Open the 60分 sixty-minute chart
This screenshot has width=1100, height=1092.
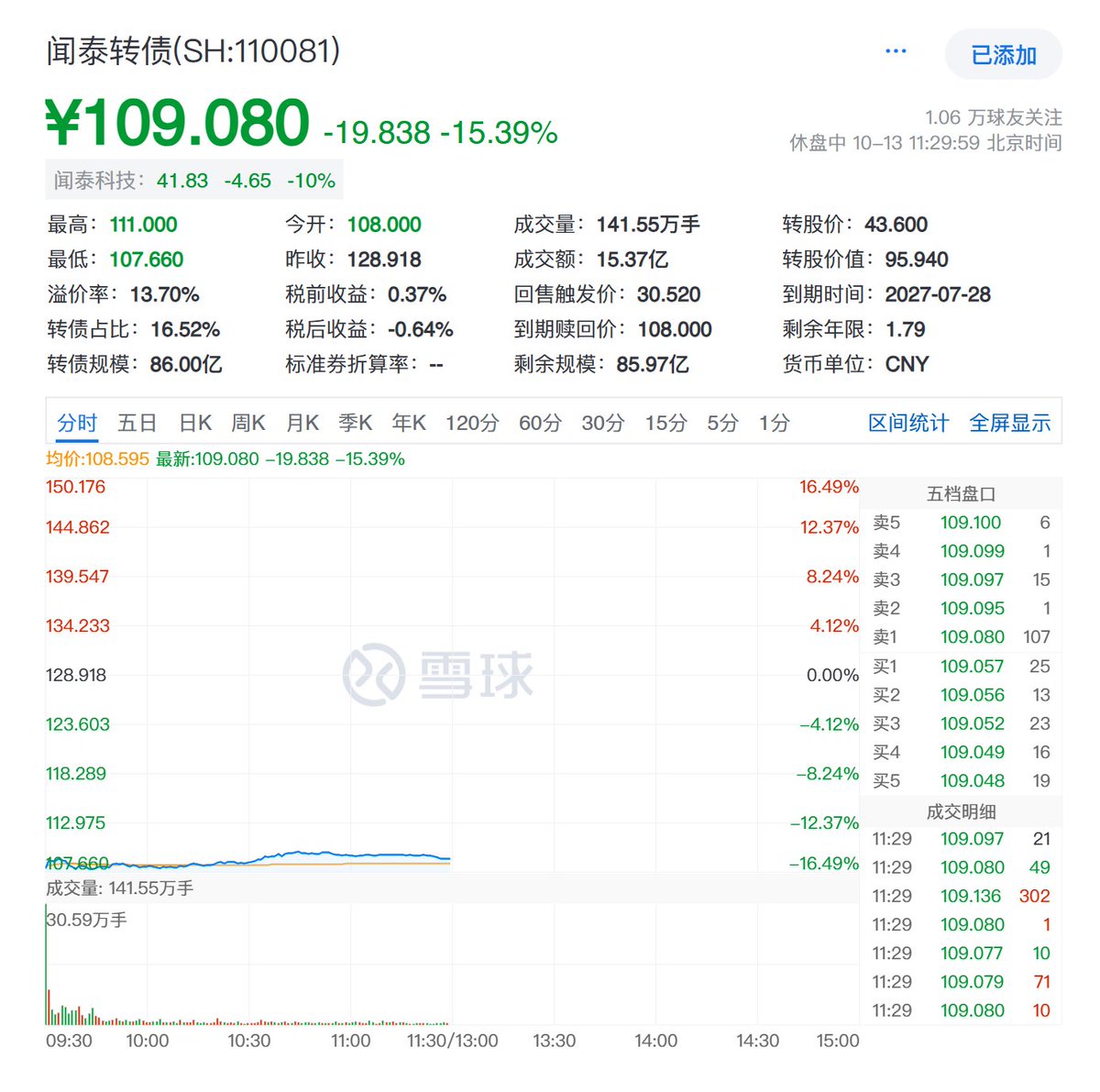[x=536, y=423]
